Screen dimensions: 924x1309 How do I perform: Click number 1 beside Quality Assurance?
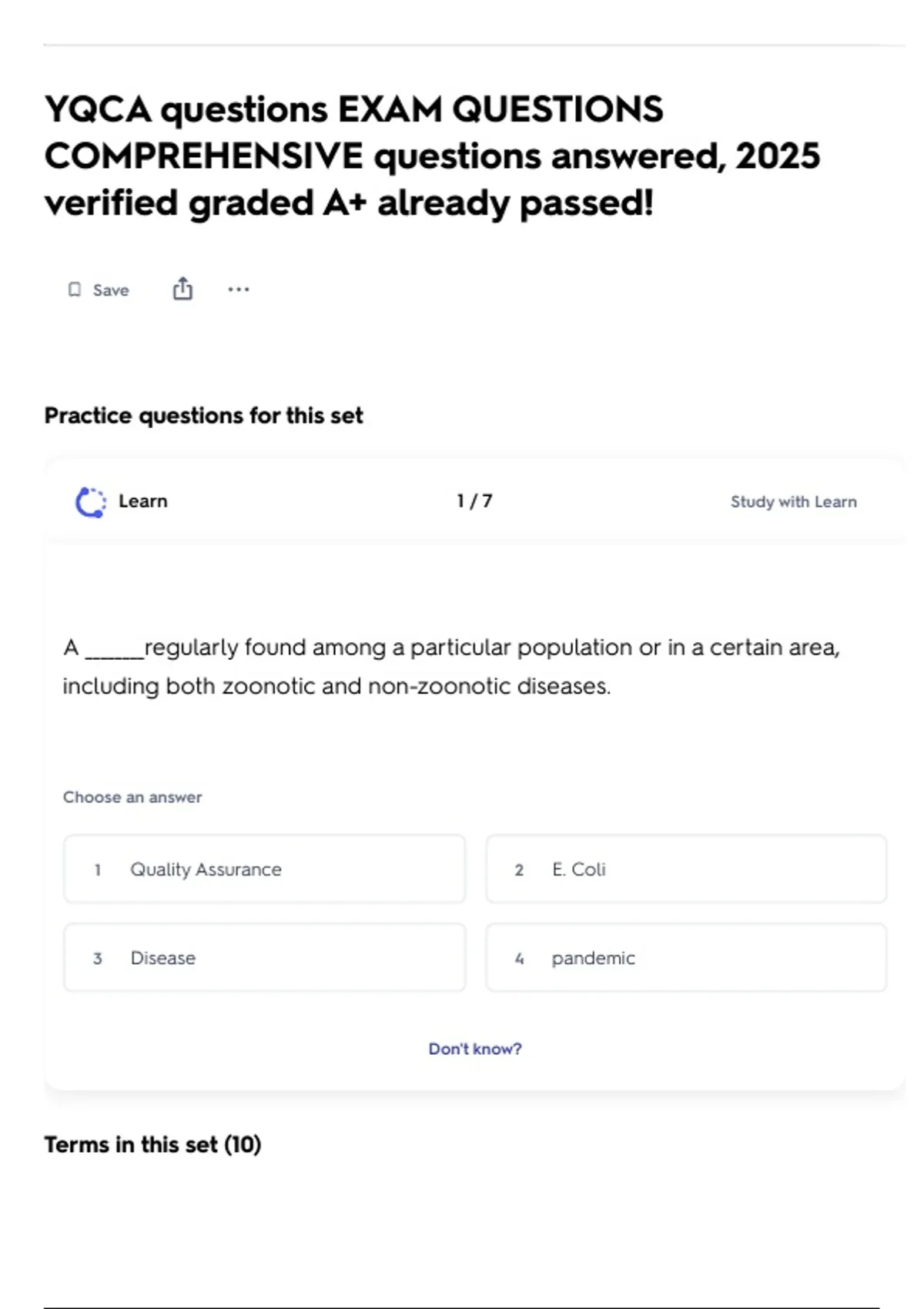[x=98, y=869]
